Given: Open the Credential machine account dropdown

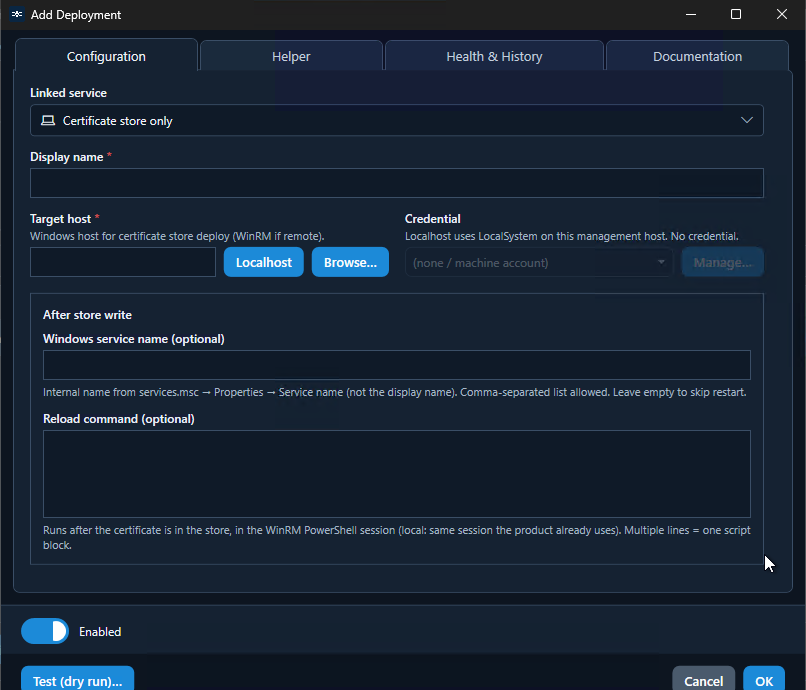Looking at the screenshot, I should (x=539, y=263).
